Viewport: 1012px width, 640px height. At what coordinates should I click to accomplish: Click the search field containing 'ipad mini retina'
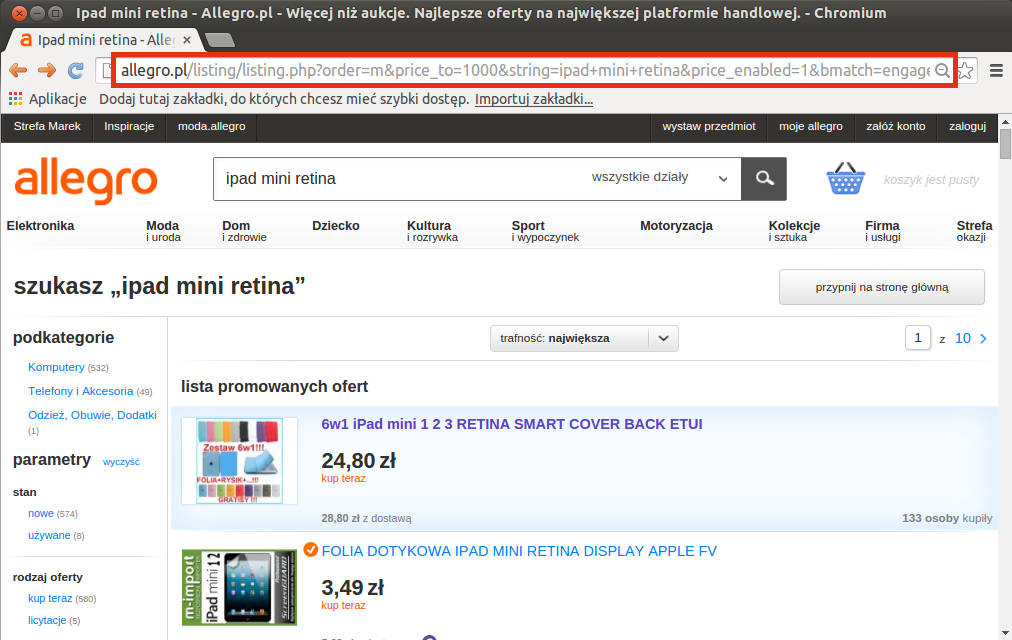400,178
